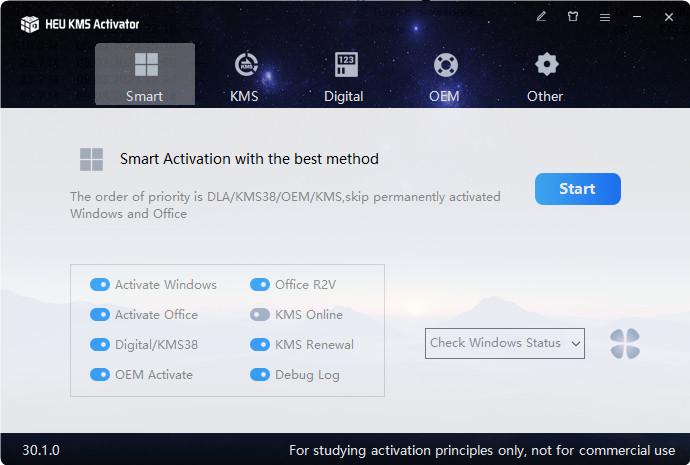Click the HEU KMS Activator cube logo
The height and width of the screenshot is (465, 690).
(30, 24)
